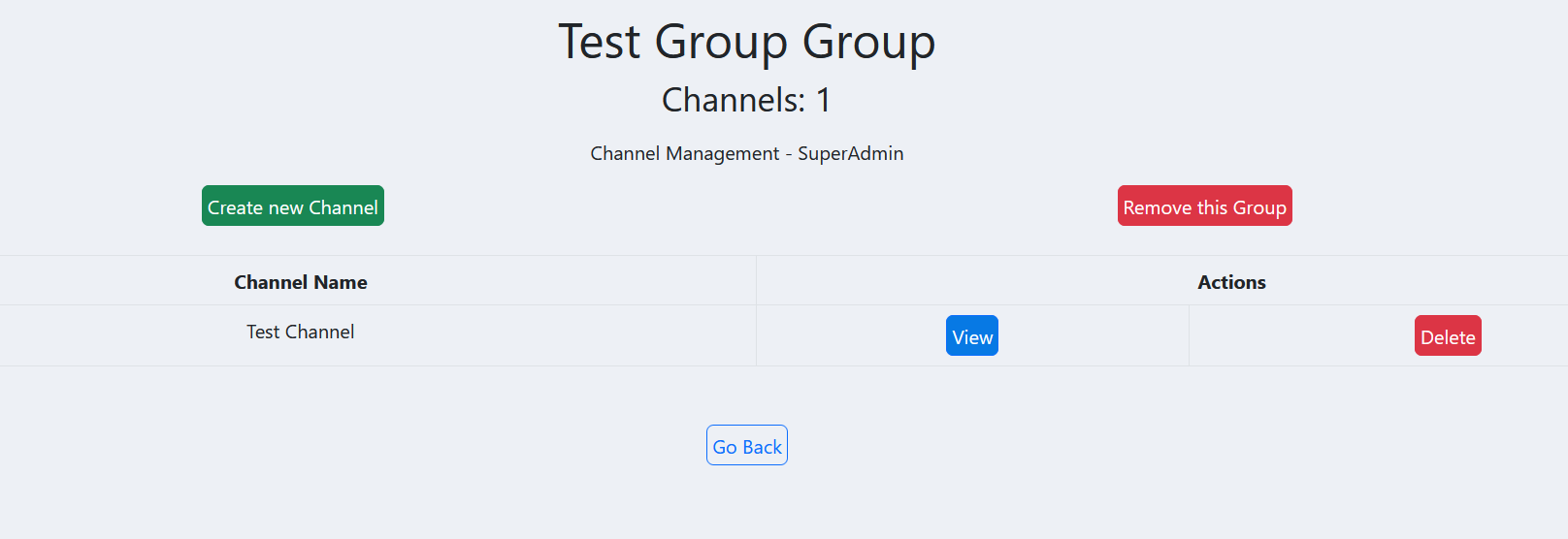1568x539 pixels.
Task: Click the Test Group Group heading
Action: pos(747,42)
